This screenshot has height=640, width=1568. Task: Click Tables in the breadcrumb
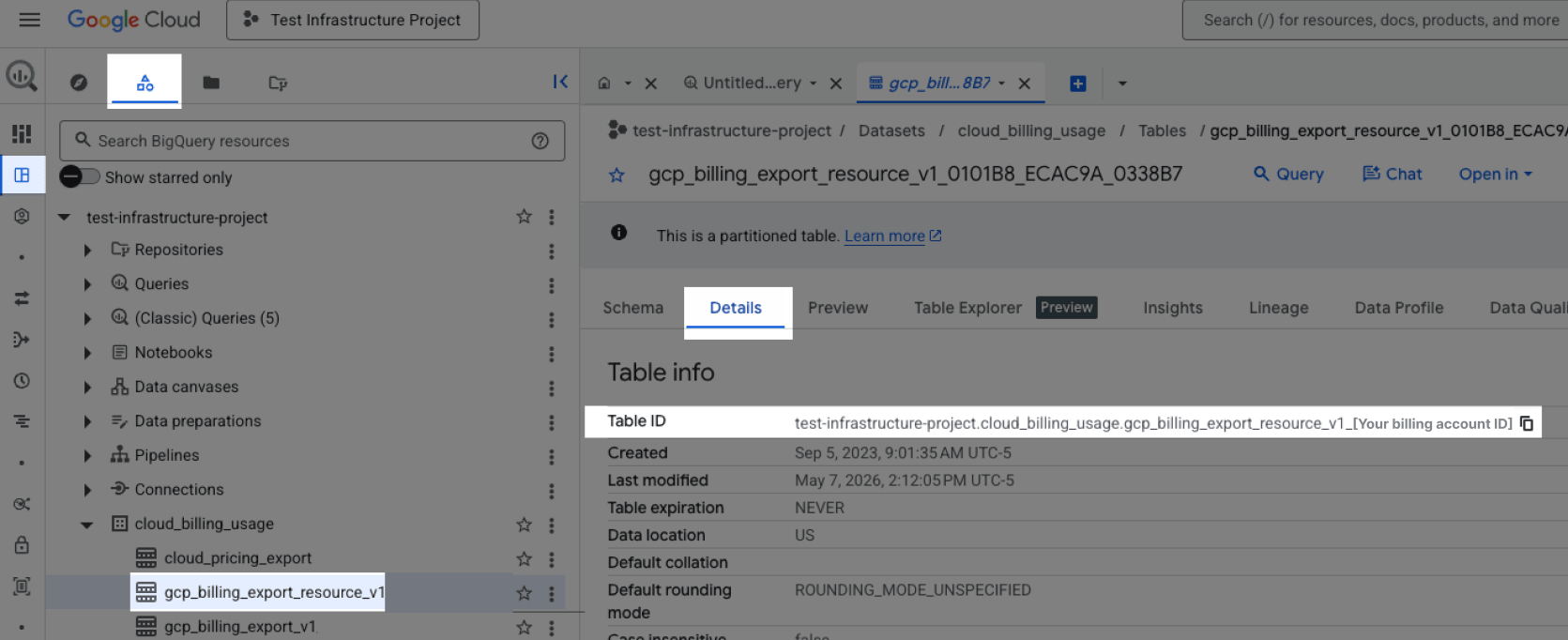pyautogui.click(x=1162, y=130)
